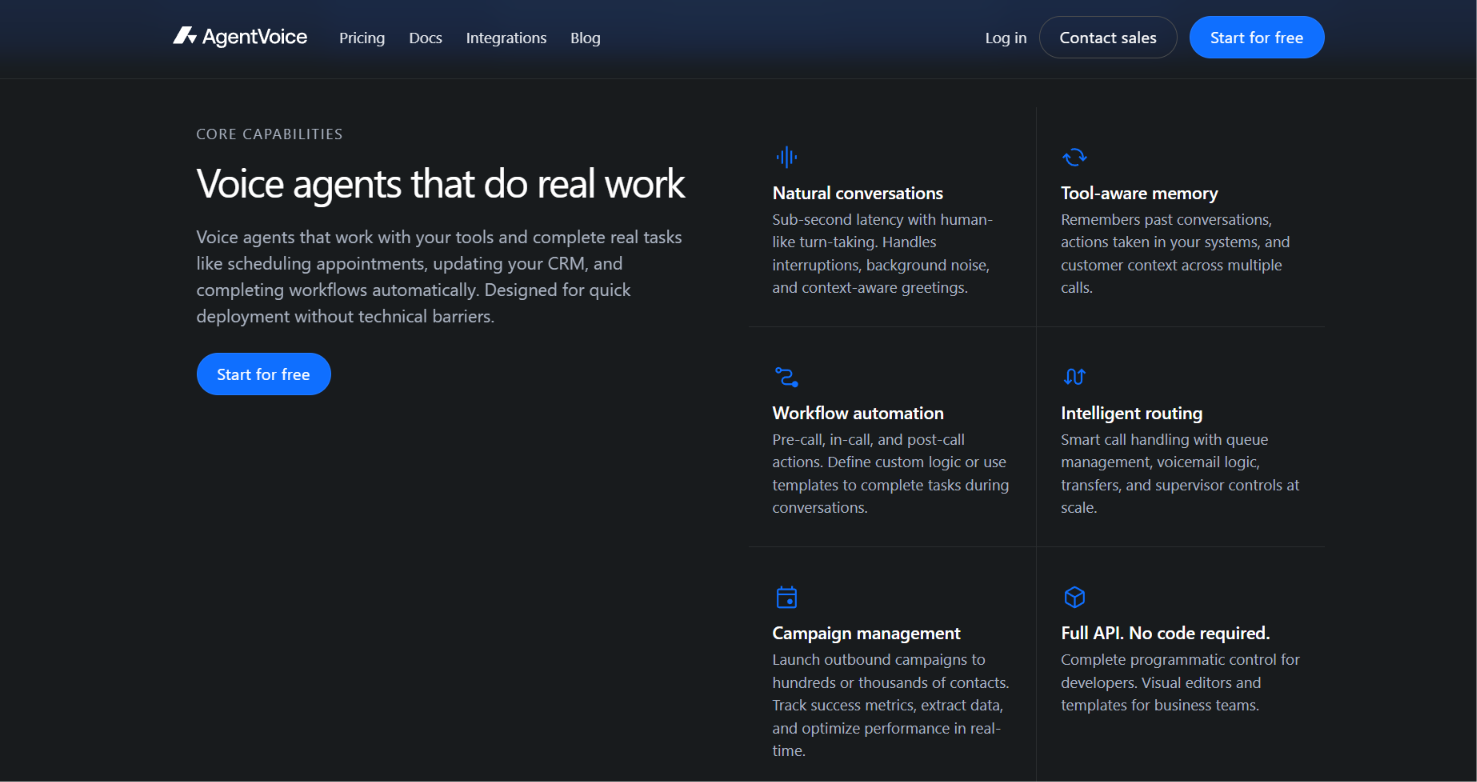Screen dimensions: 1477x782
Task: Click the heading Voice agents that do real work
Action: click(x=441, y=184)
